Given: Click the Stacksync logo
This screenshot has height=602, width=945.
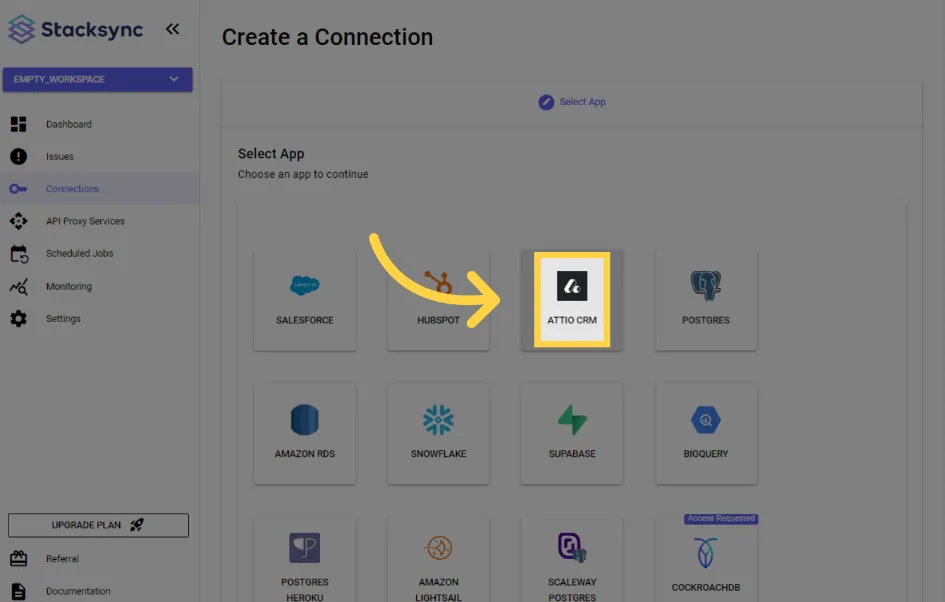Looking at the screenshot, I should coord(75,29).
